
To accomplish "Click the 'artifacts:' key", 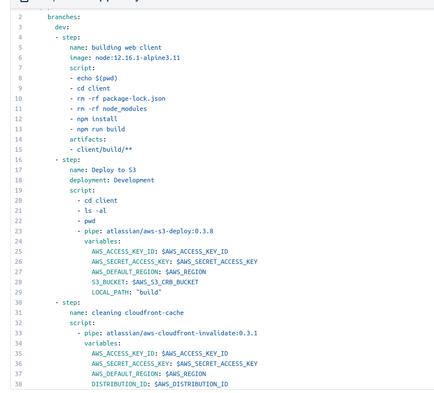I will click(88, 139).
